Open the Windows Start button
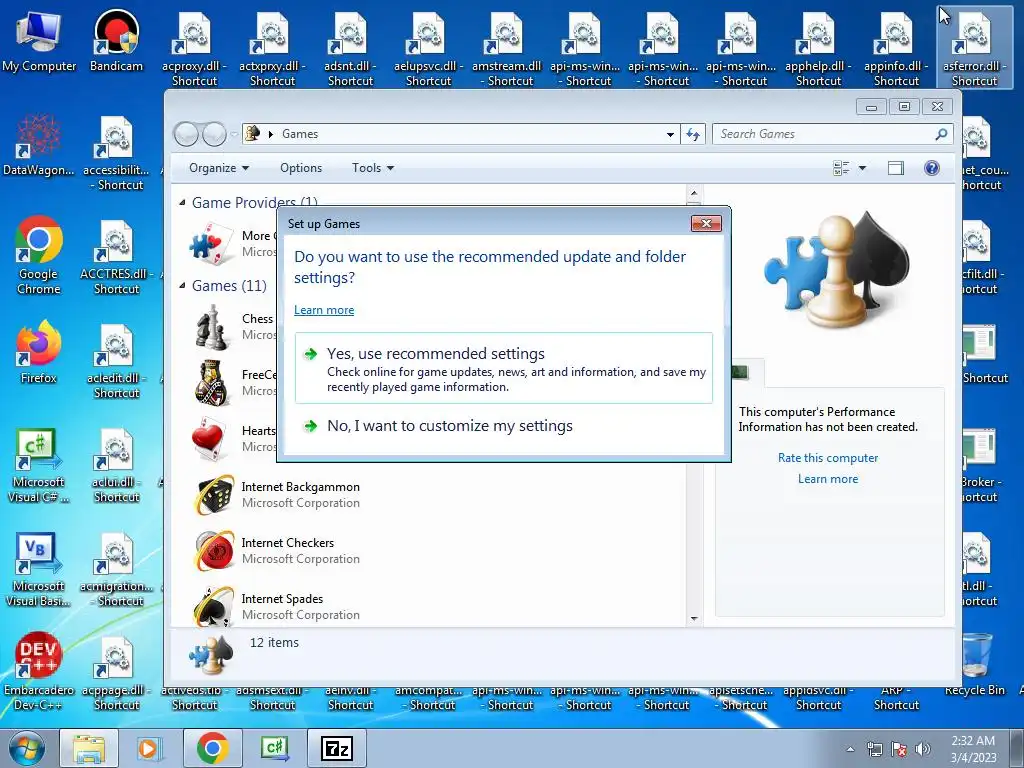The width and height of the screenshot is (1024, 768). (26, 749)
